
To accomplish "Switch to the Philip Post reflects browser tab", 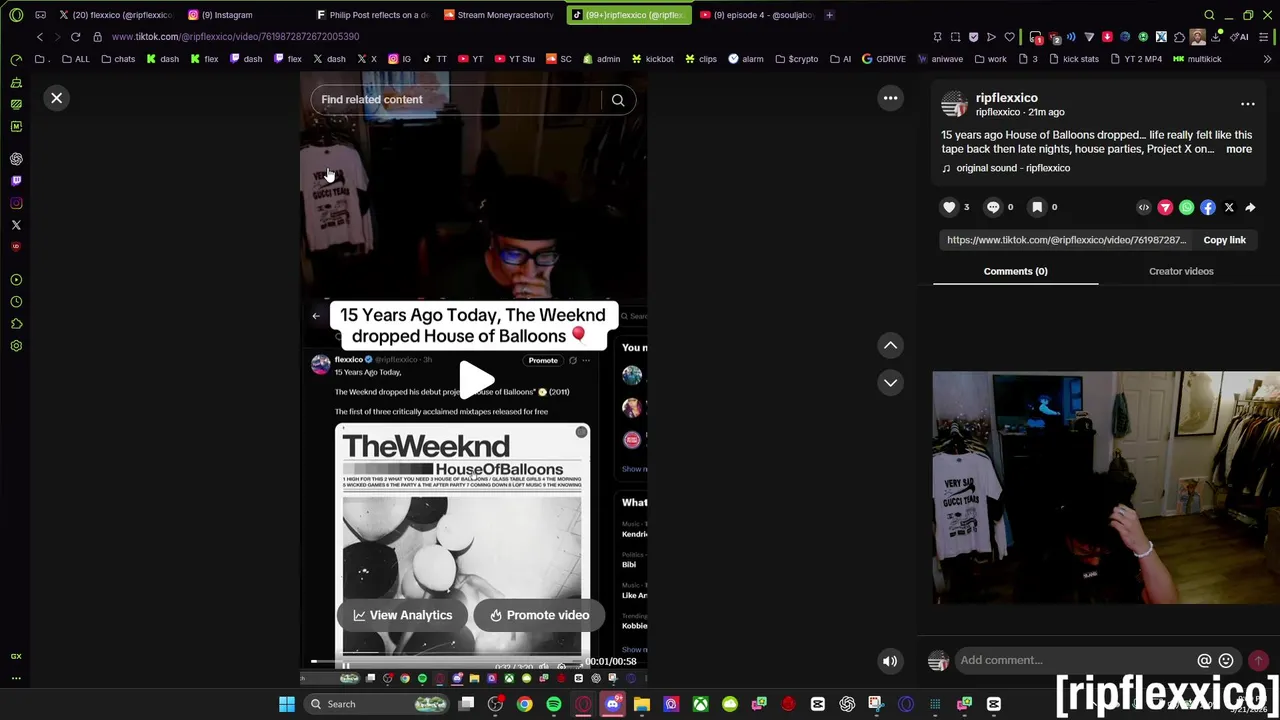I will [372, 15].
